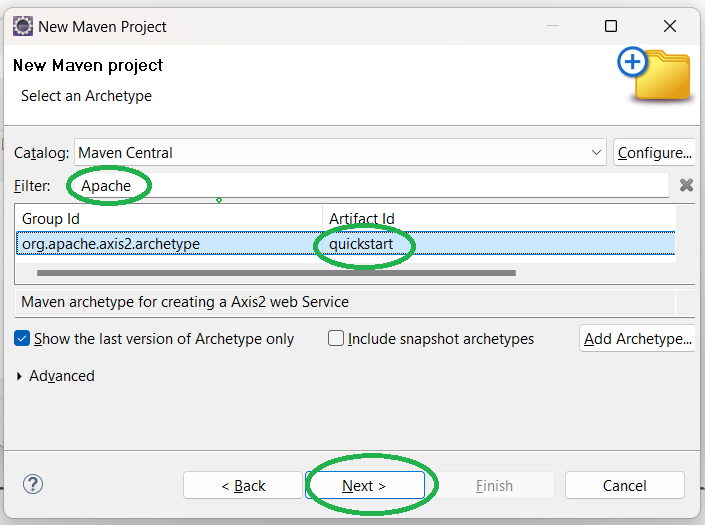Click the Configure... button
This screenshot has width=705, height=525.
click(x=654, y=153)
